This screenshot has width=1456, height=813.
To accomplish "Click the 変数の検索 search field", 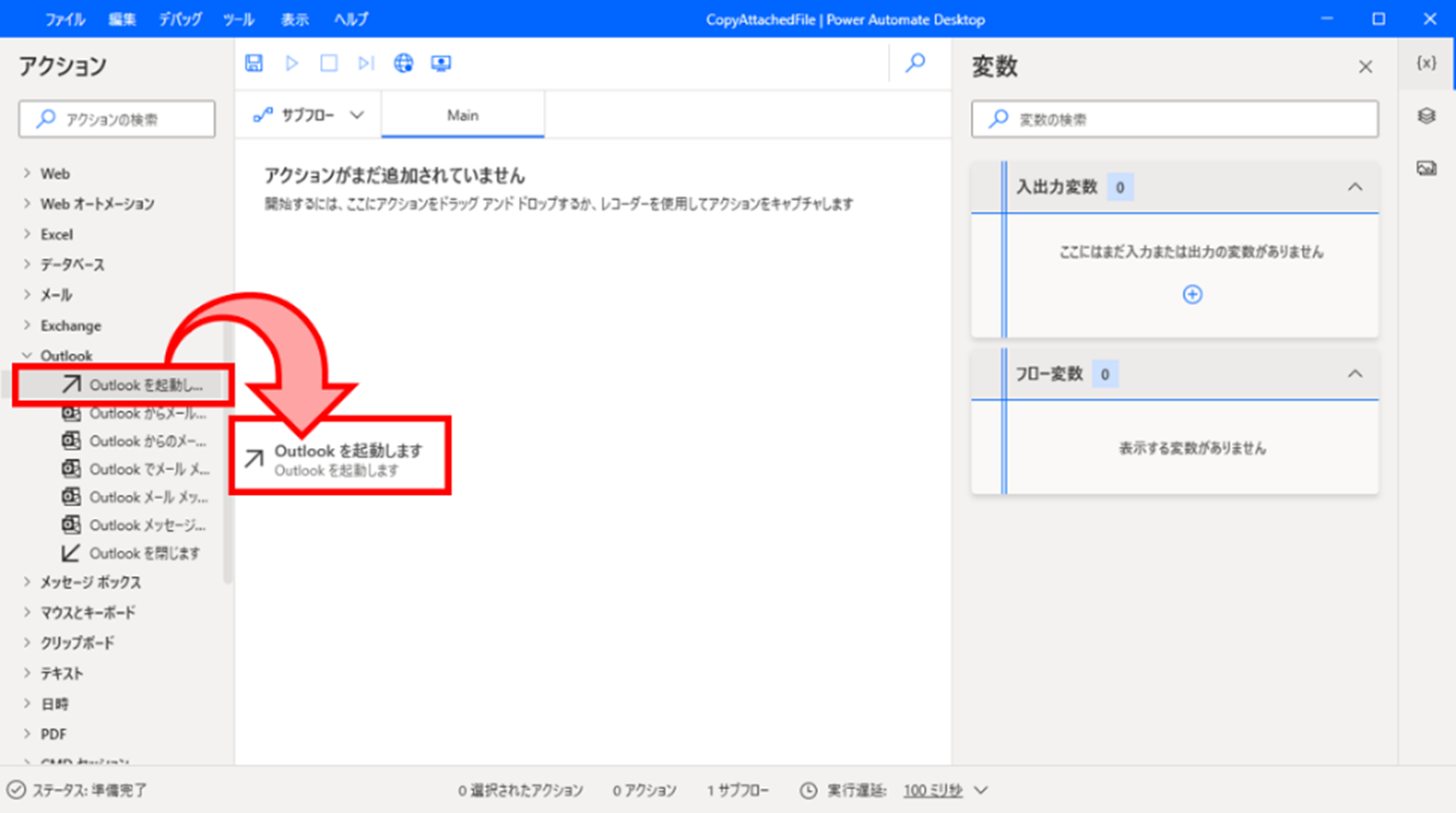I will 1174,119.
